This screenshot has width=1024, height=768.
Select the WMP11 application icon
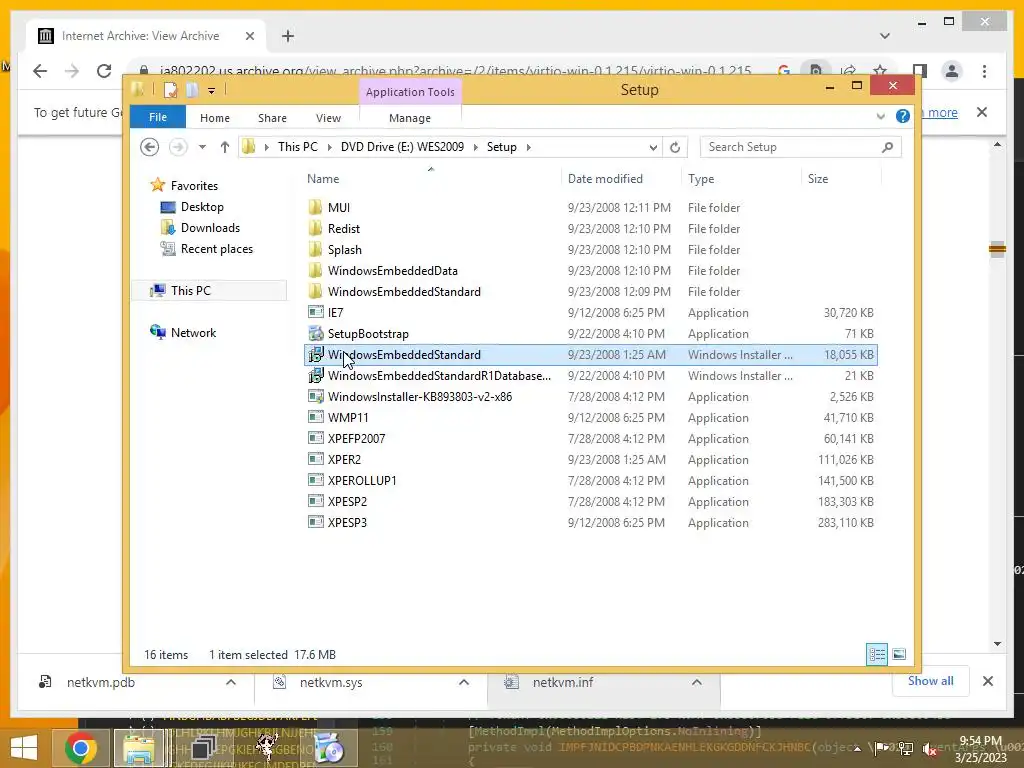(315, 417)
